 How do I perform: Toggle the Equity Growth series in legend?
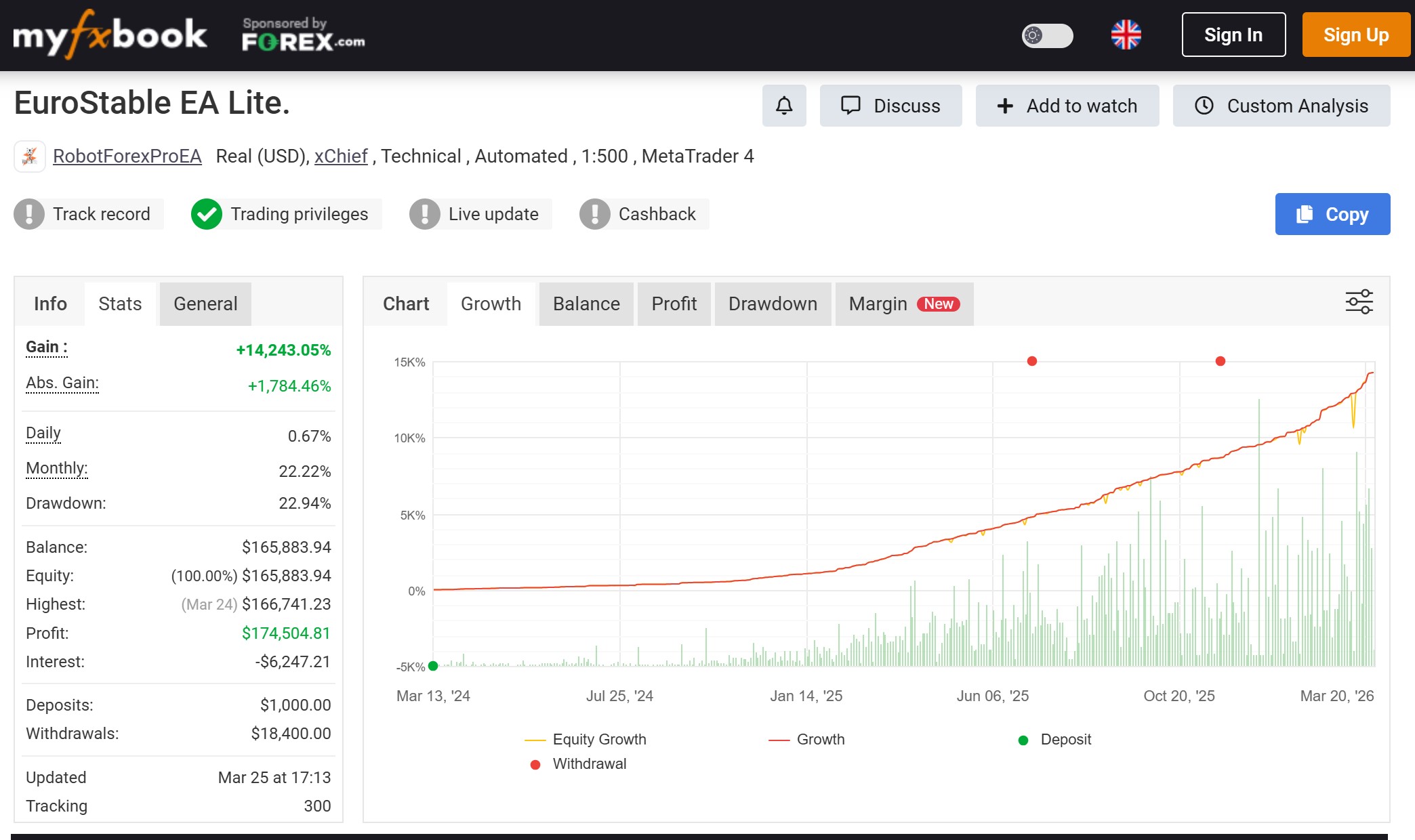click(x=599, y=739)
